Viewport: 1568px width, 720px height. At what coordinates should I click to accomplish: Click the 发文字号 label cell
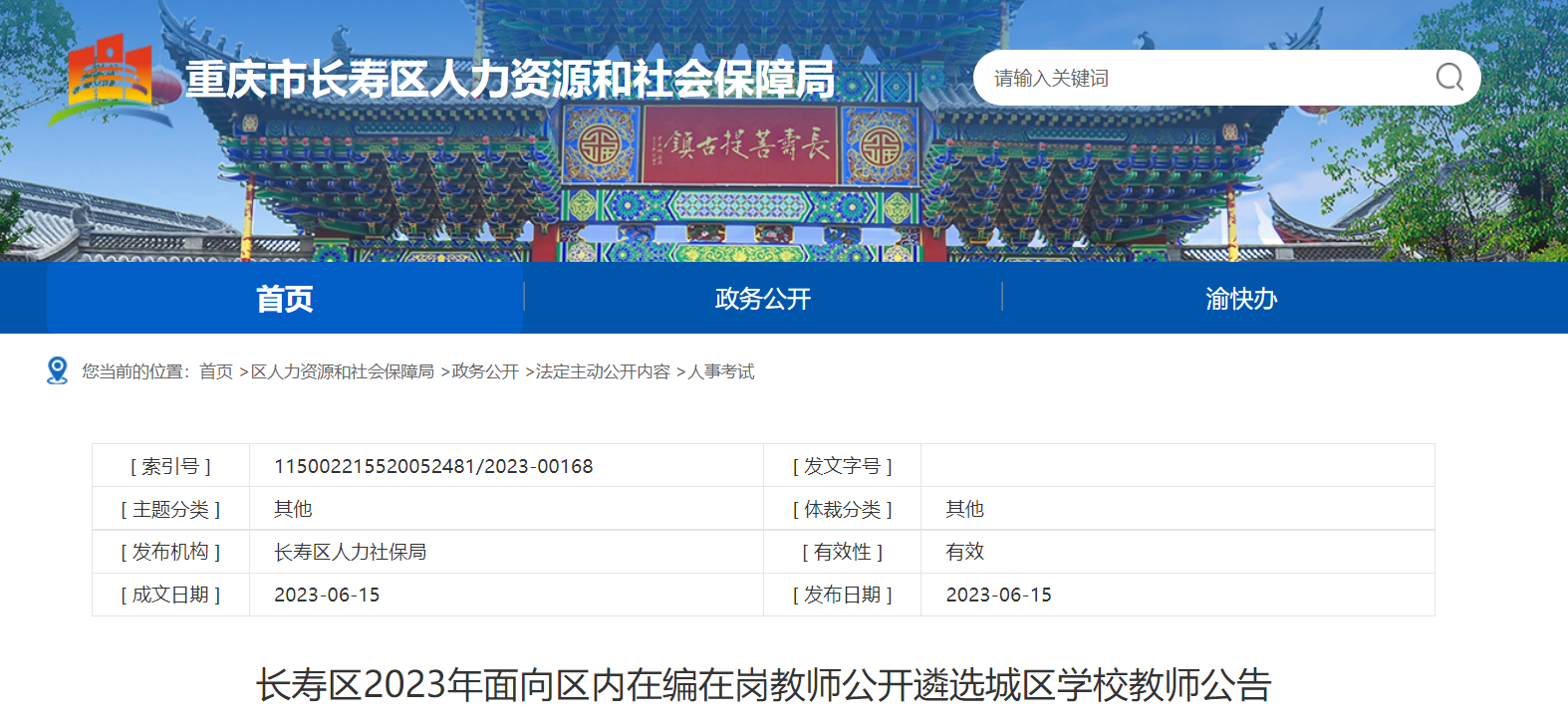[x=842, y=466]
